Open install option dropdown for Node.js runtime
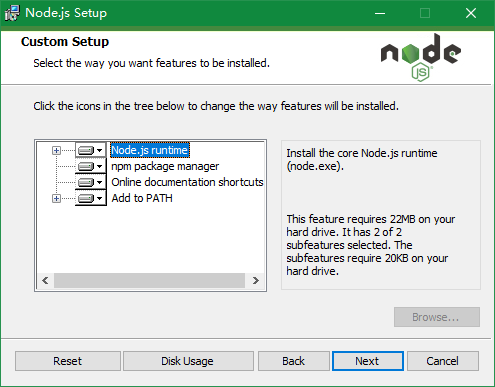 pos(90,150)
